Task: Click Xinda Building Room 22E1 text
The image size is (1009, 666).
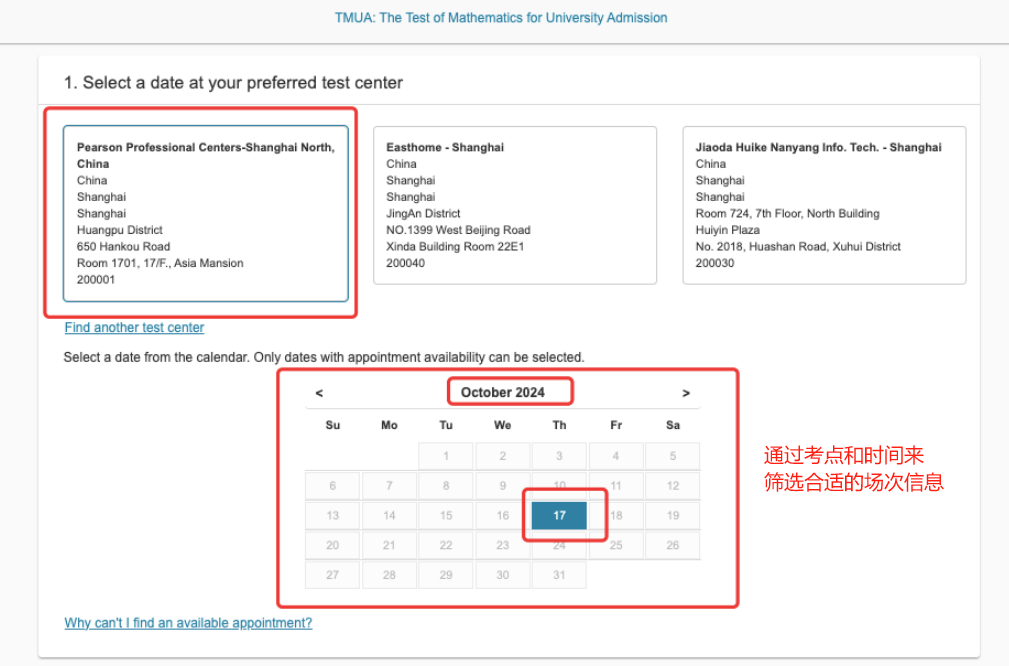Action: click(455, 246)
